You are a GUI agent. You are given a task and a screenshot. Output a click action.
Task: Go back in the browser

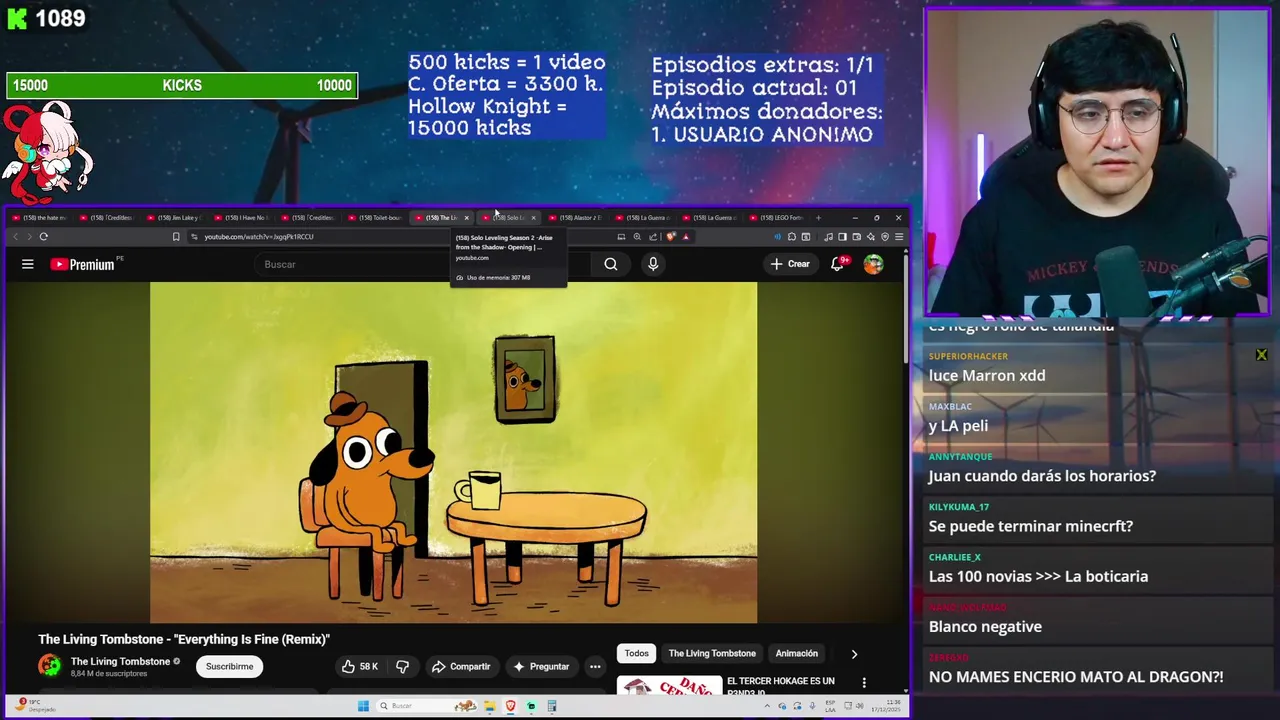[15, 237]
